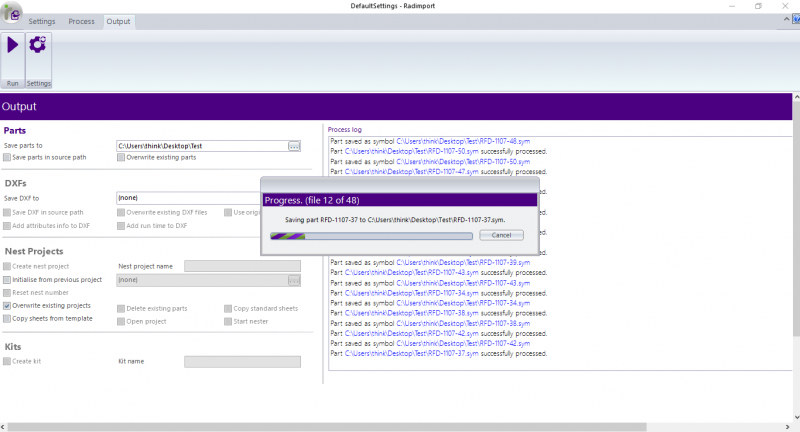The image size is (800, 432).
Task: Toggle Copy sheets from template
Action: [7, 318]
